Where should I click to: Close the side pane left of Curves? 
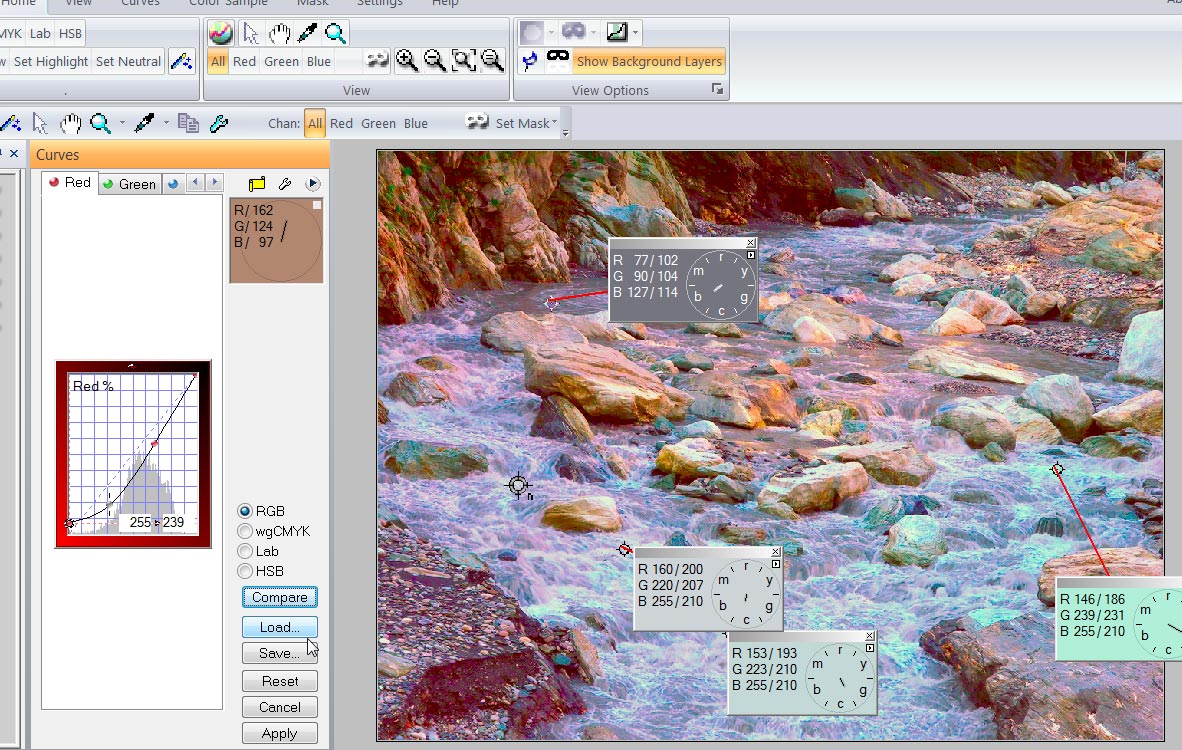click(14, 153)
